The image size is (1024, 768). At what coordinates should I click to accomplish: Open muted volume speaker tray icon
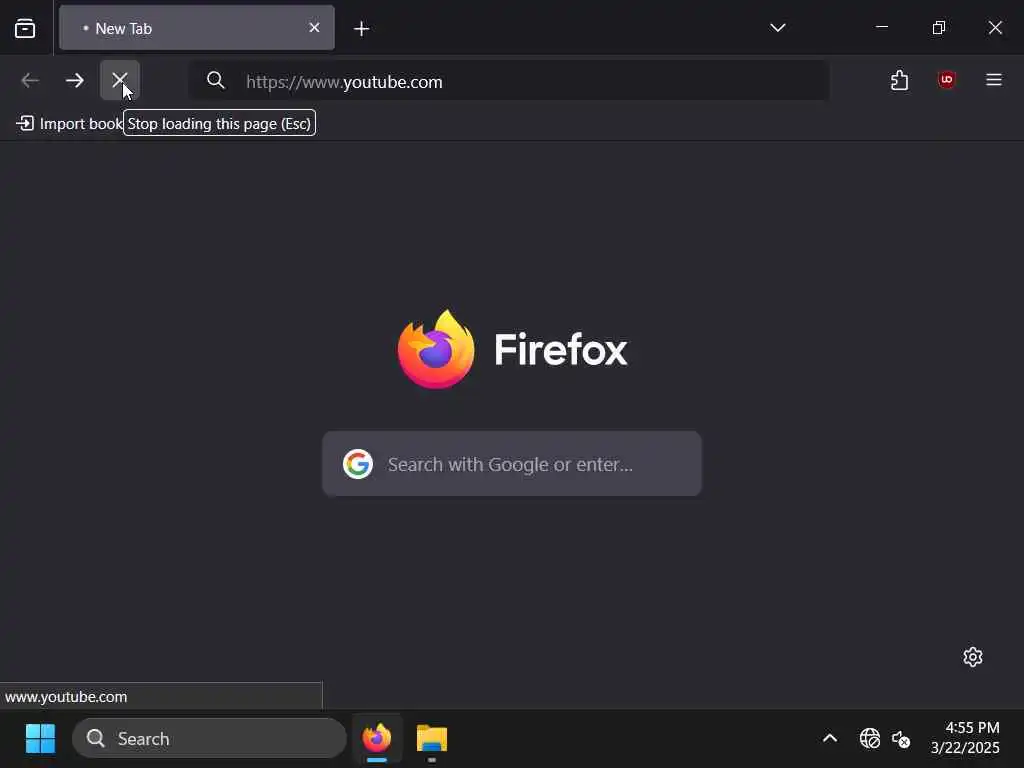pos(901,739)
